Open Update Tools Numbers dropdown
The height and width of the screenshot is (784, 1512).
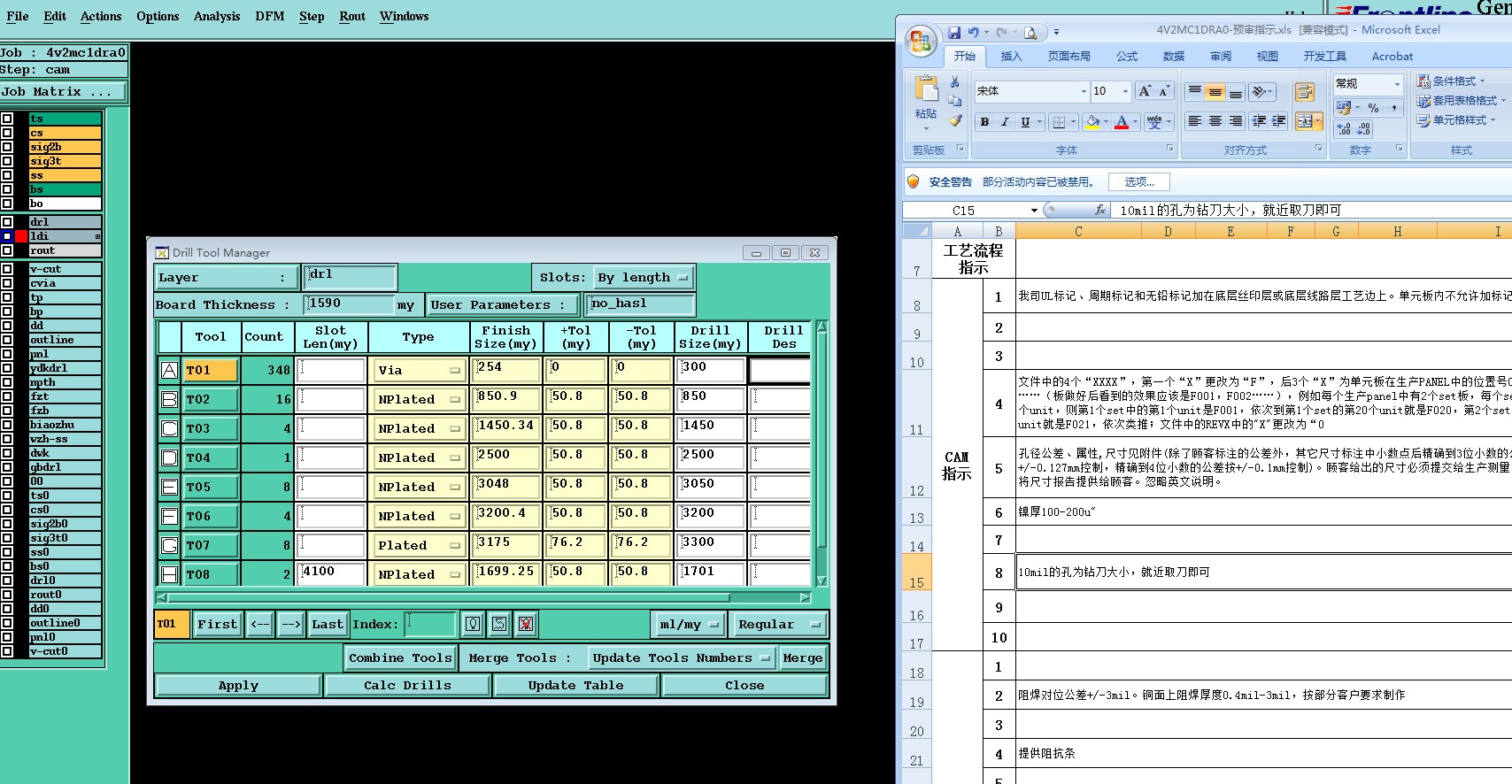coord(682,657)
